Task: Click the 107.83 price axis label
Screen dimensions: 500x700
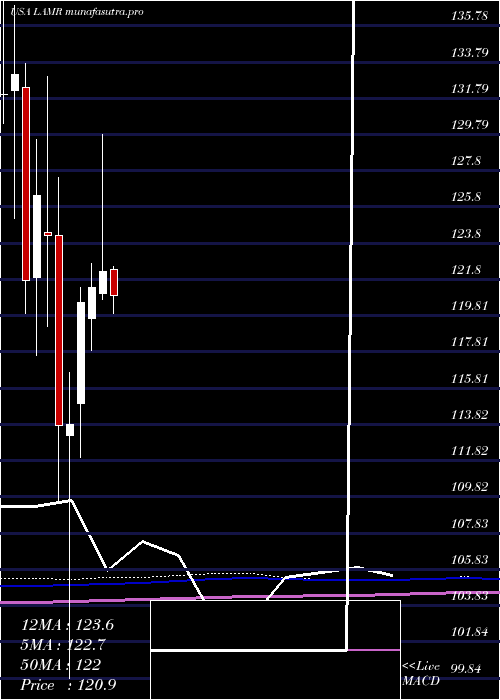Action: tap(469, 523)
